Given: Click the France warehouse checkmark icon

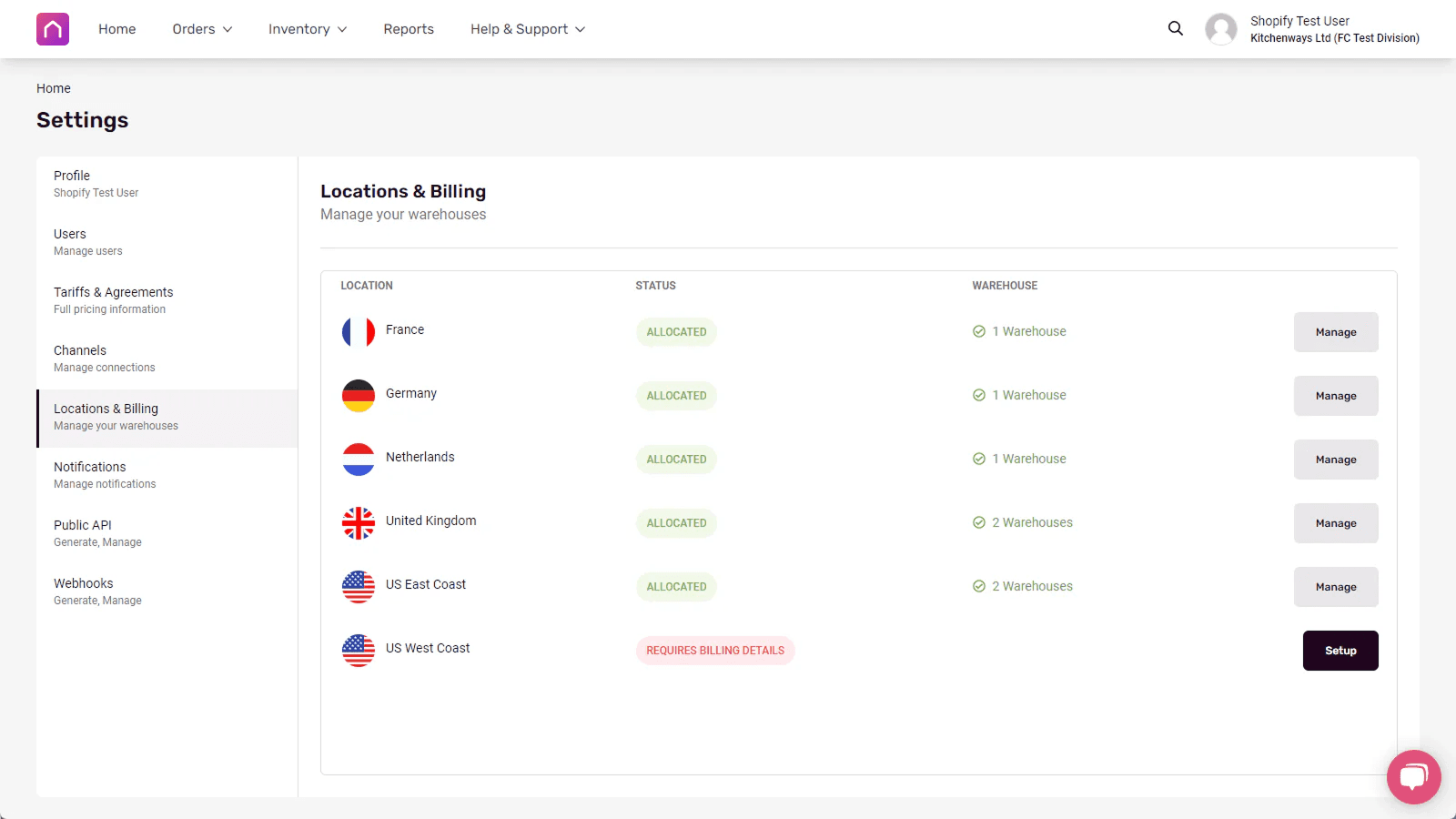Looking at the screenshot, I should 979,331.
